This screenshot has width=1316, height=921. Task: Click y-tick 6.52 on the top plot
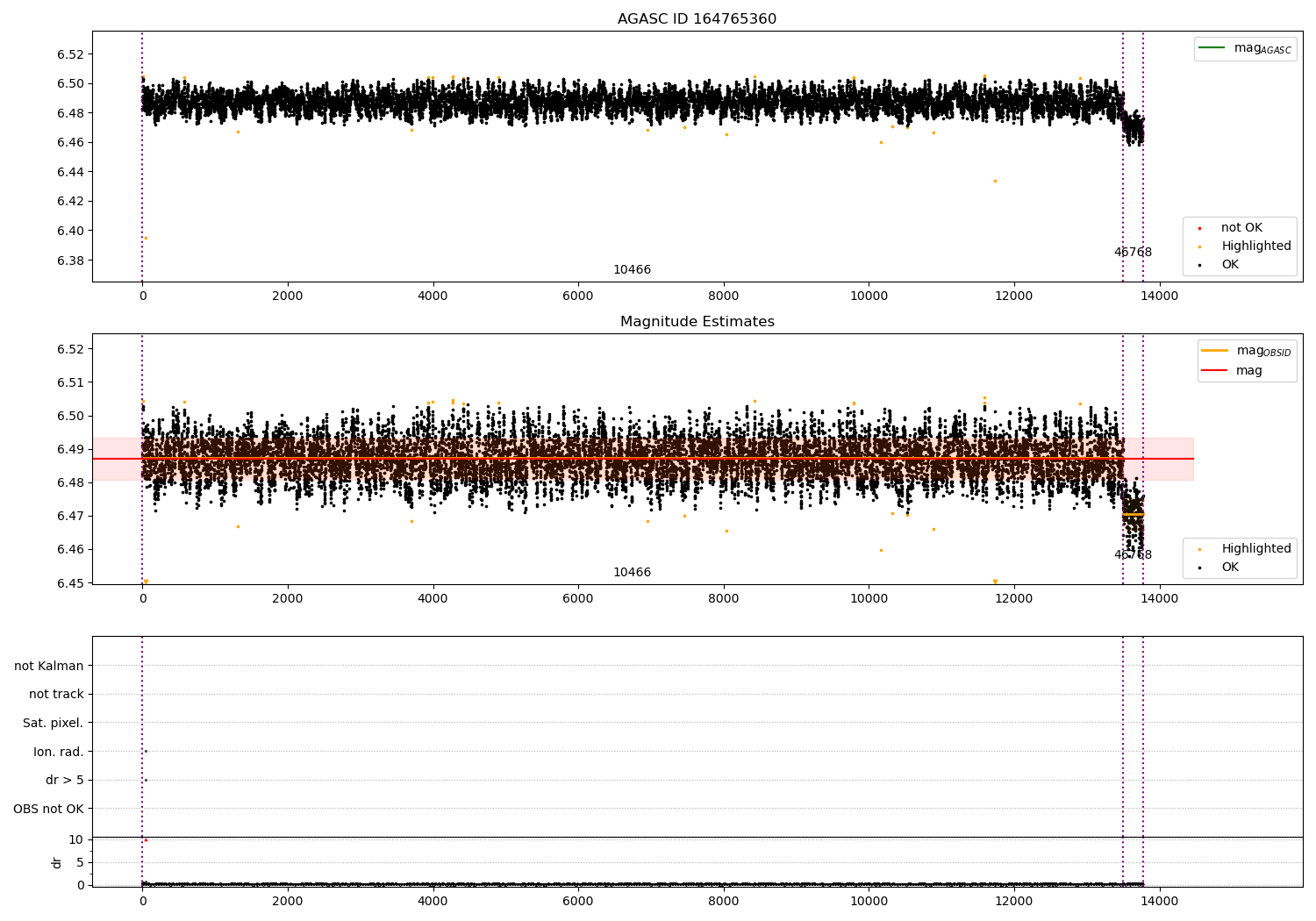coord(69,54)
